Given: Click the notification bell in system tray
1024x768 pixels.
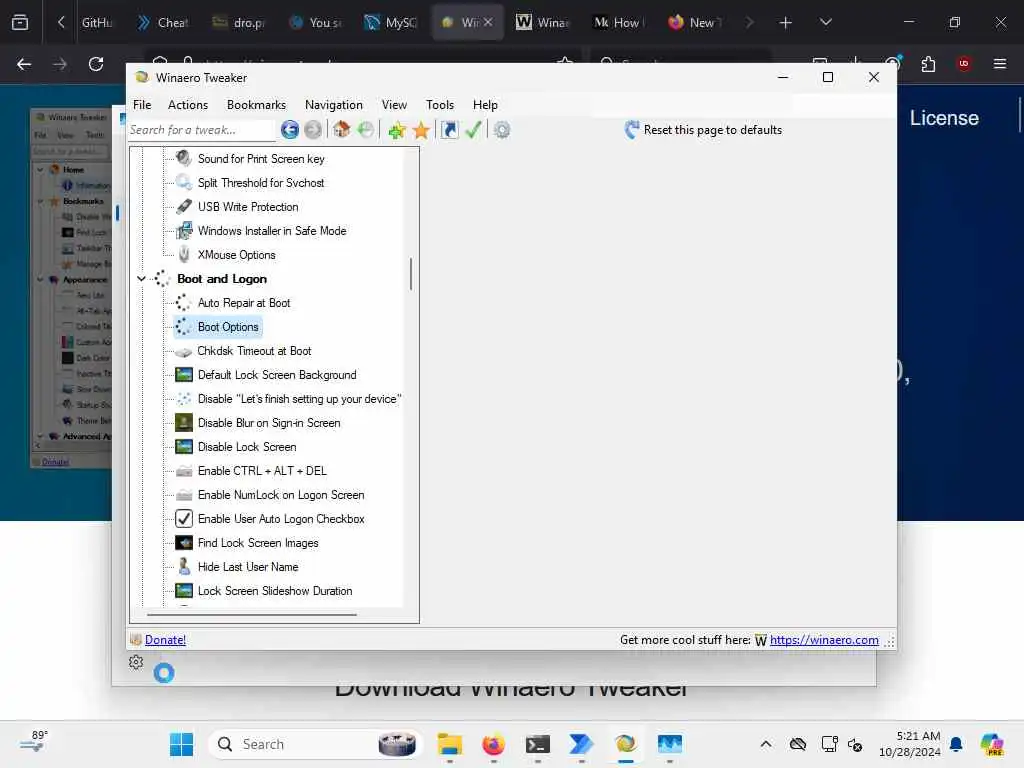Looking at the screenshot, I should [x=956, y=744].
